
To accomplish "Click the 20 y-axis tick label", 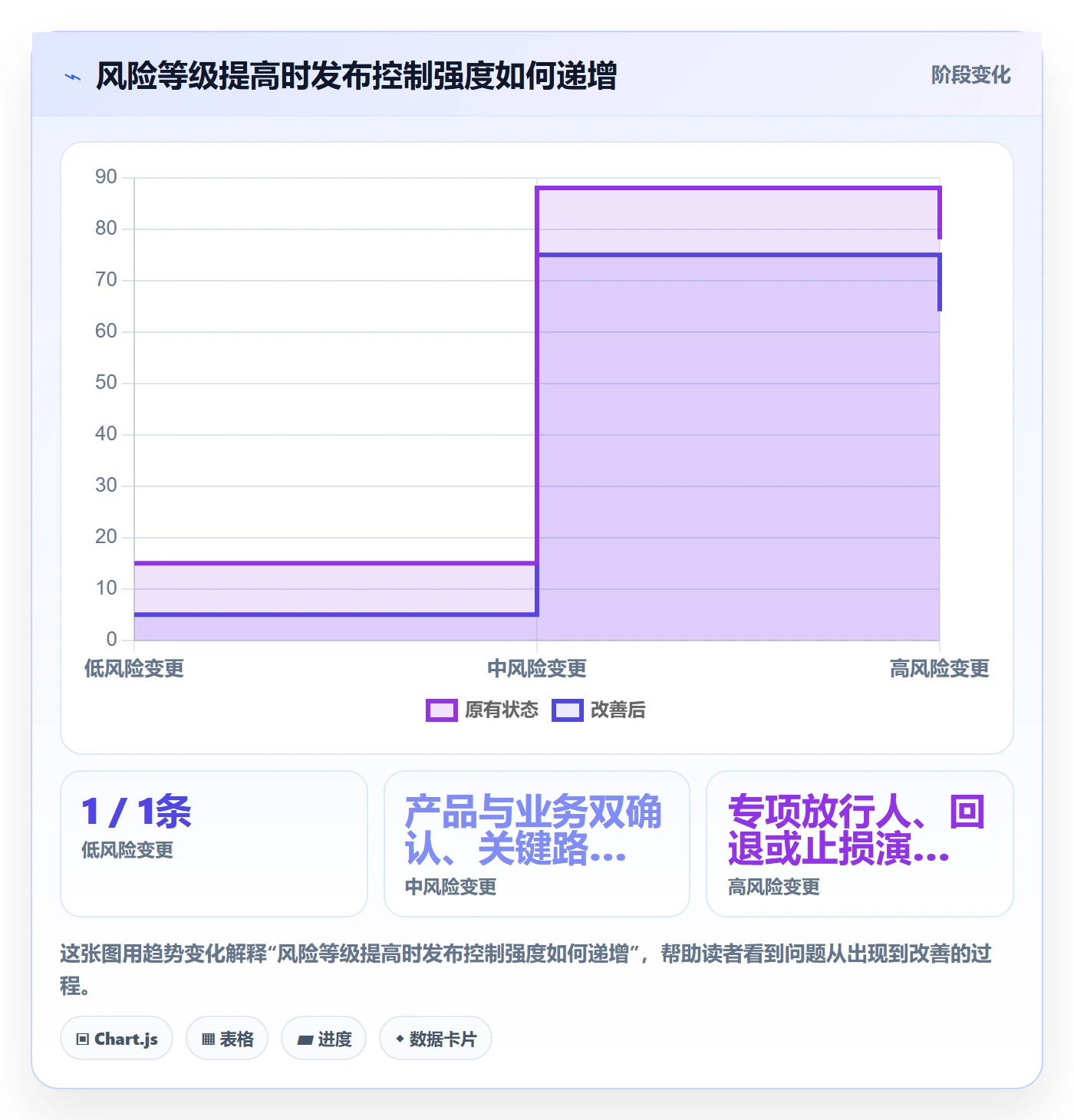I will coord(106,537).
